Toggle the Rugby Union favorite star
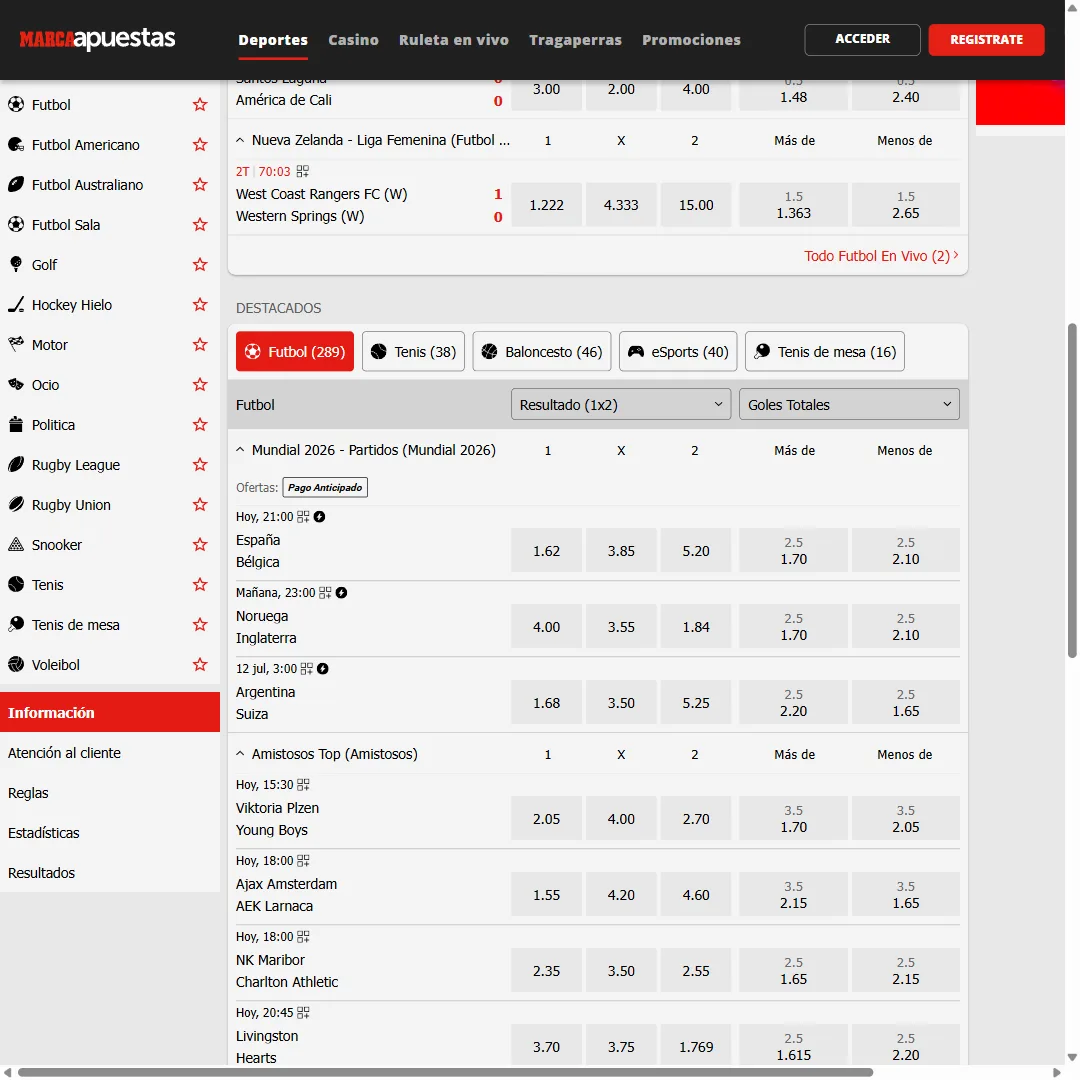 [x=200, y=504]
